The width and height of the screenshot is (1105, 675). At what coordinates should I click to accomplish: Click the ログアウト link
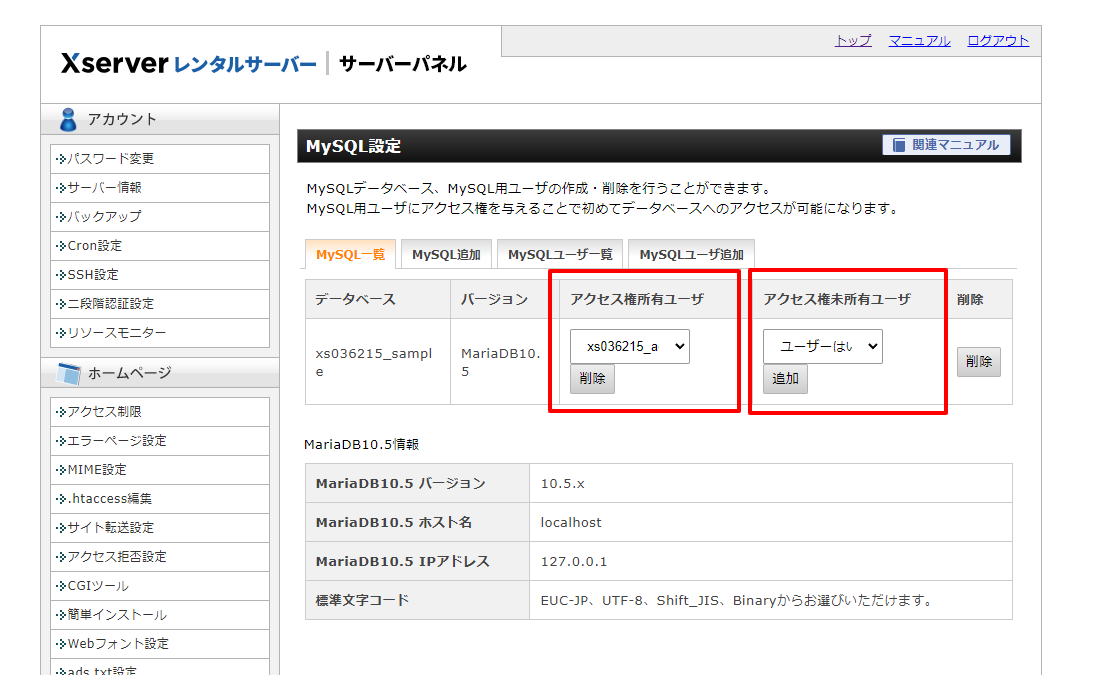click(997, 41)
